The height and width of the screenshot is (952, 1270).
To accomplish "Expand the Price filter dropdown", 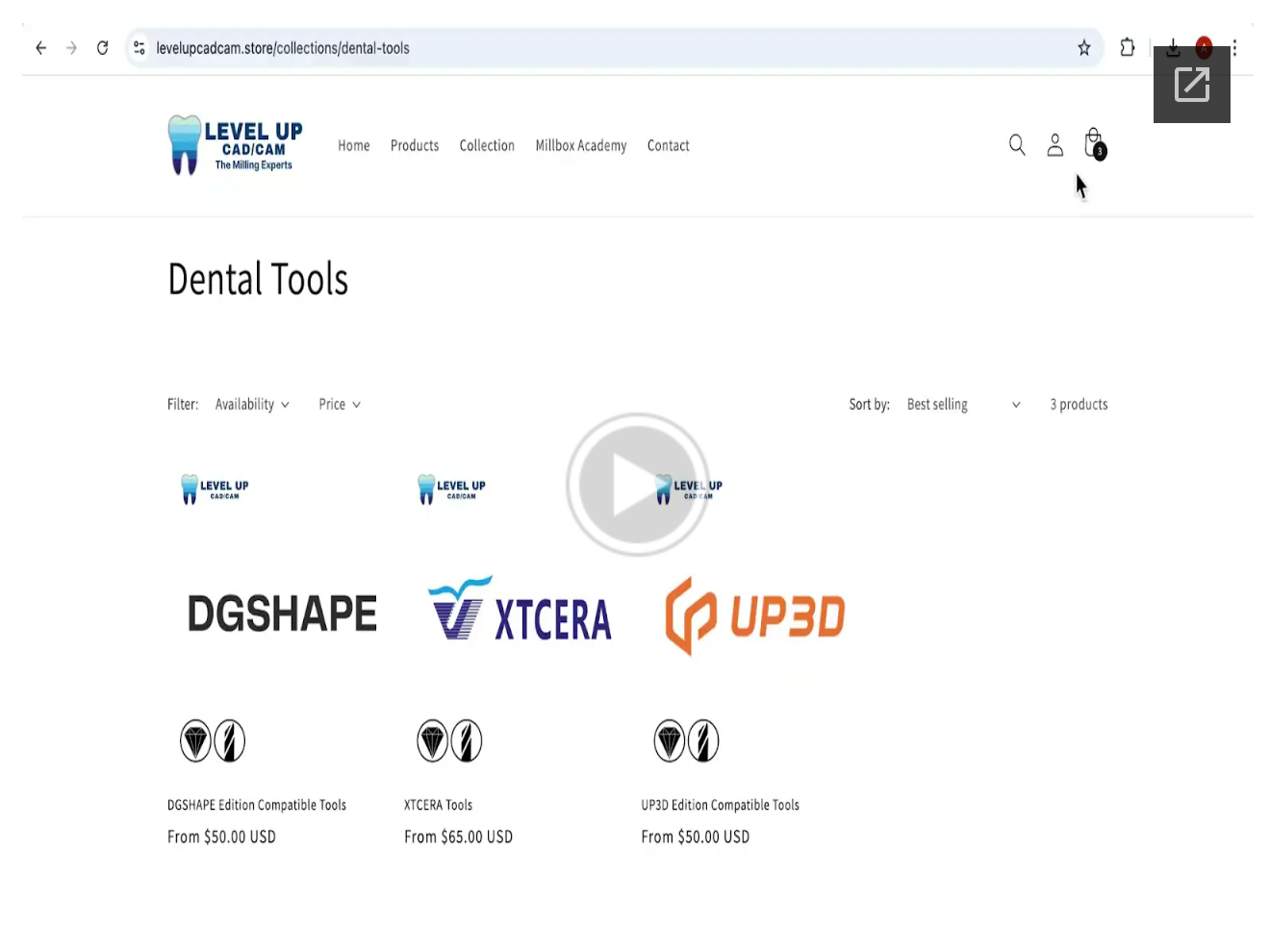I will pyautogui.click(x=340, y=404).
